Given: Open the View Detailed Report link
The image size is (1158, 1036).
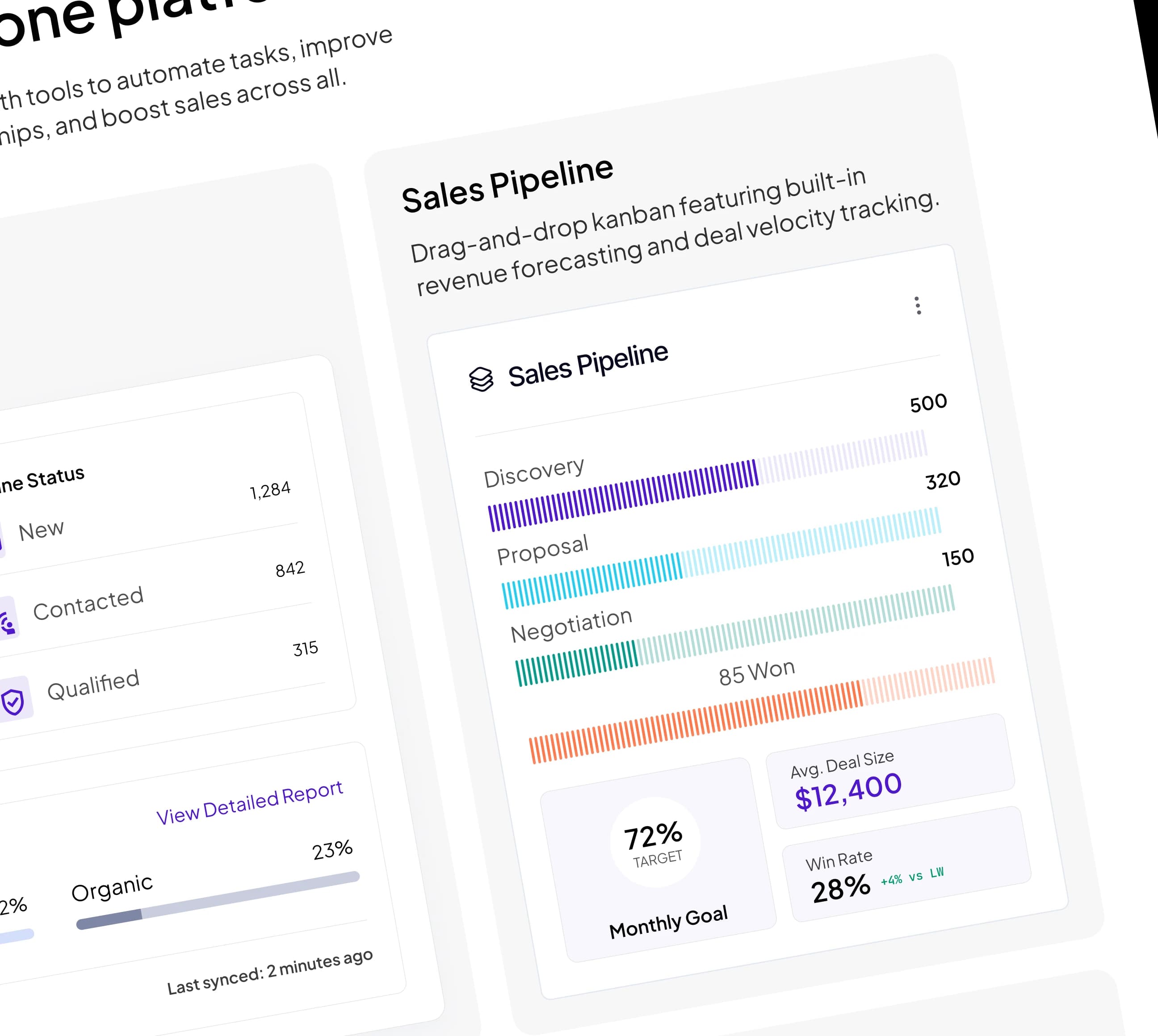Looking at the screenshot, I should click(249, 802).
